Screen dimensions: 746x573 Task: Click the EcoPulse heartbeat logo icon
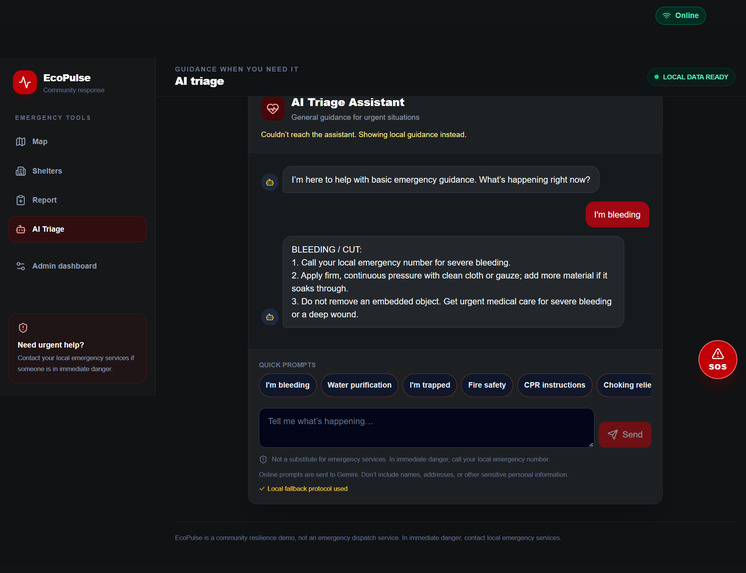[x=25, y=82]
